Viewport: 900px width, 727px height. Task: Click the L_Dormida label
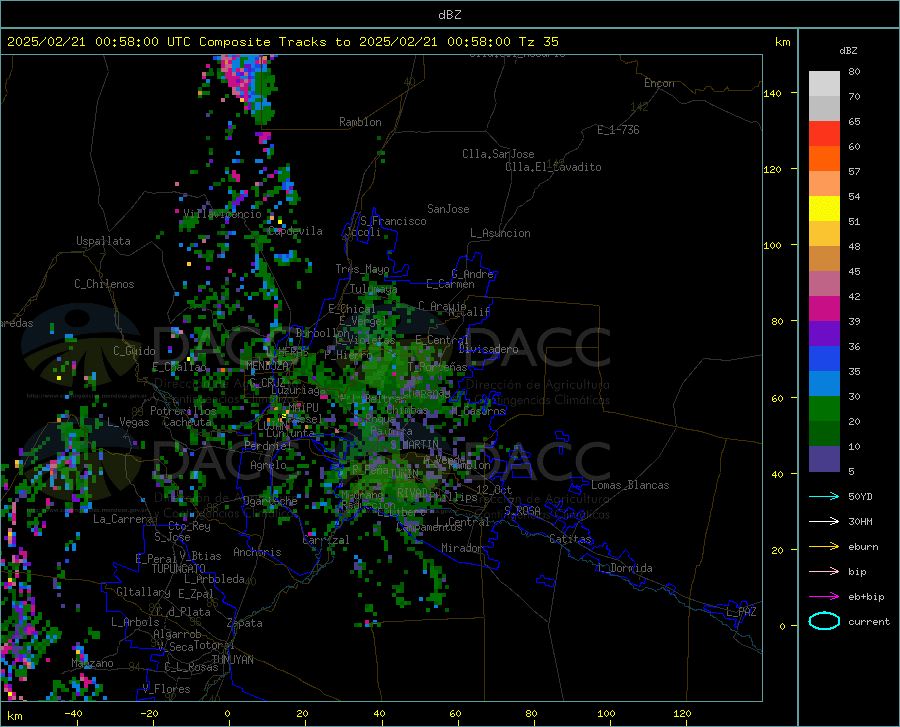(x=624, y=568)
